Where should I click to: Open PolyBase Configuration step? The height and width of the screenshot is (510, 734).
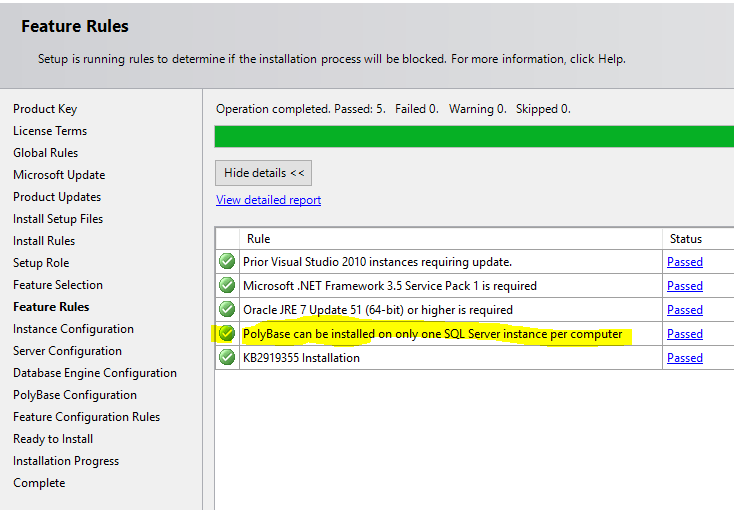pyautogui.click(x=75, y=395)
